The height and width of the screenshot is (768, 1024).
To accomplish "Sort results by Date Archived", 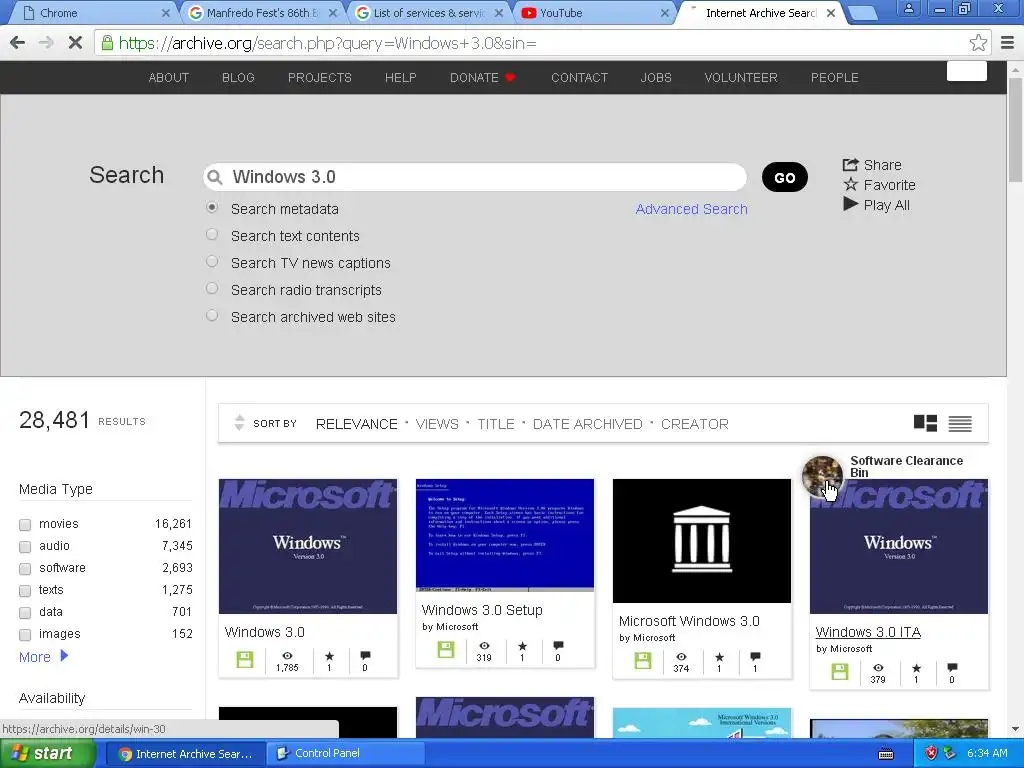I will [588, 424].
